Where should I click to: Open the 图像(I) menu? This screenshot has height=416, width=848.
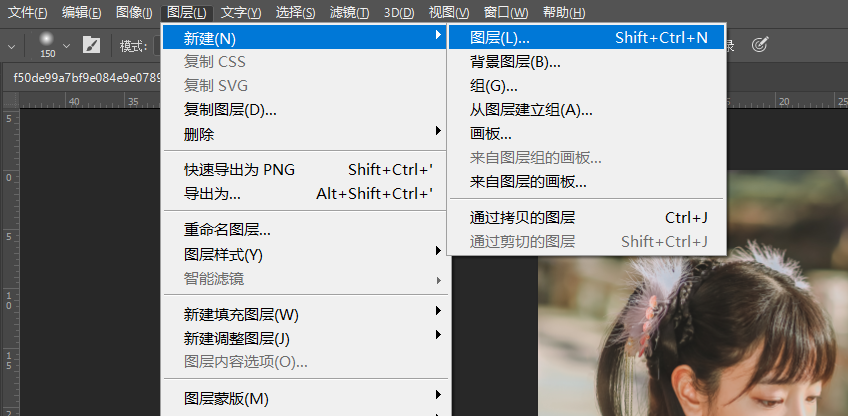pos(134,12)
